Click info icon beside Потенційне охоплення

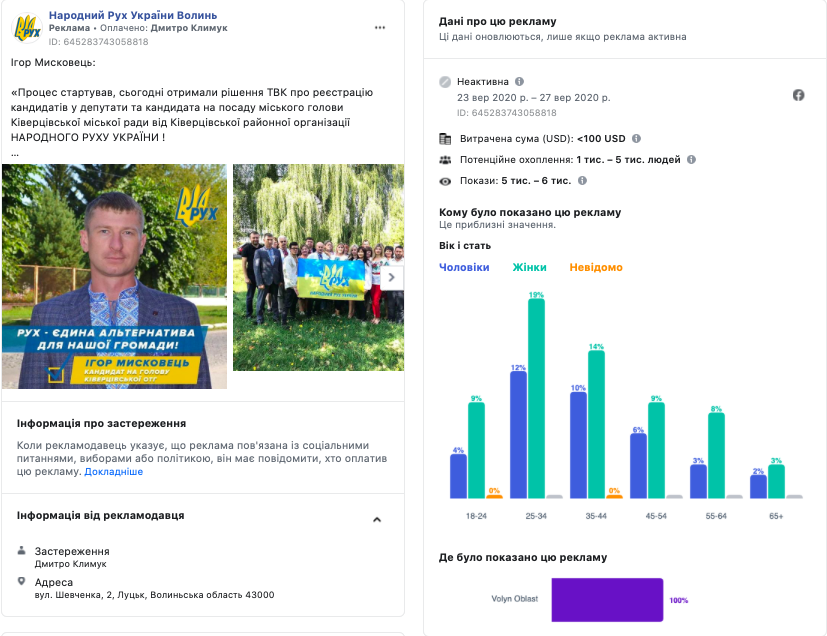[x=691, y=159]
